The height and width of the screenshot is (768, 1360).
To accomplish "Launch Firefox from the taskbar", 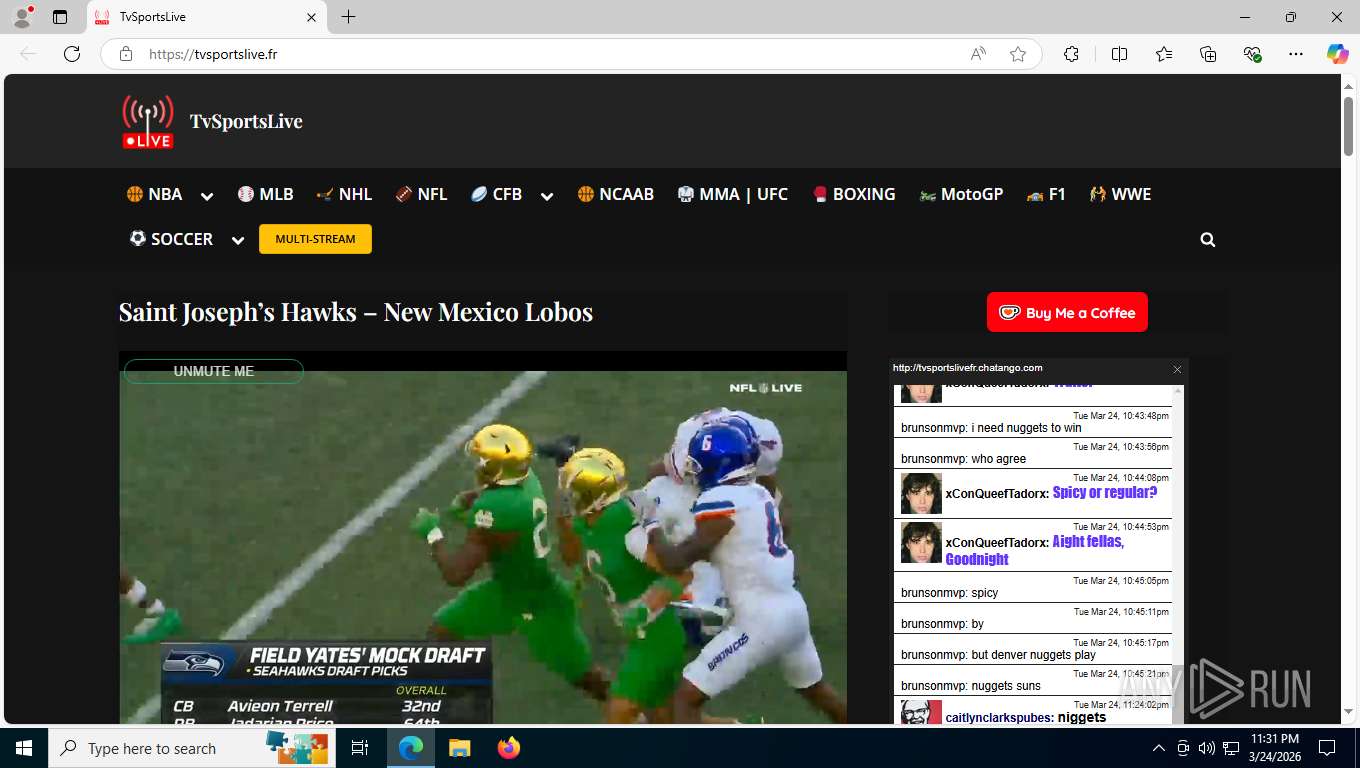I will (508, 748).
